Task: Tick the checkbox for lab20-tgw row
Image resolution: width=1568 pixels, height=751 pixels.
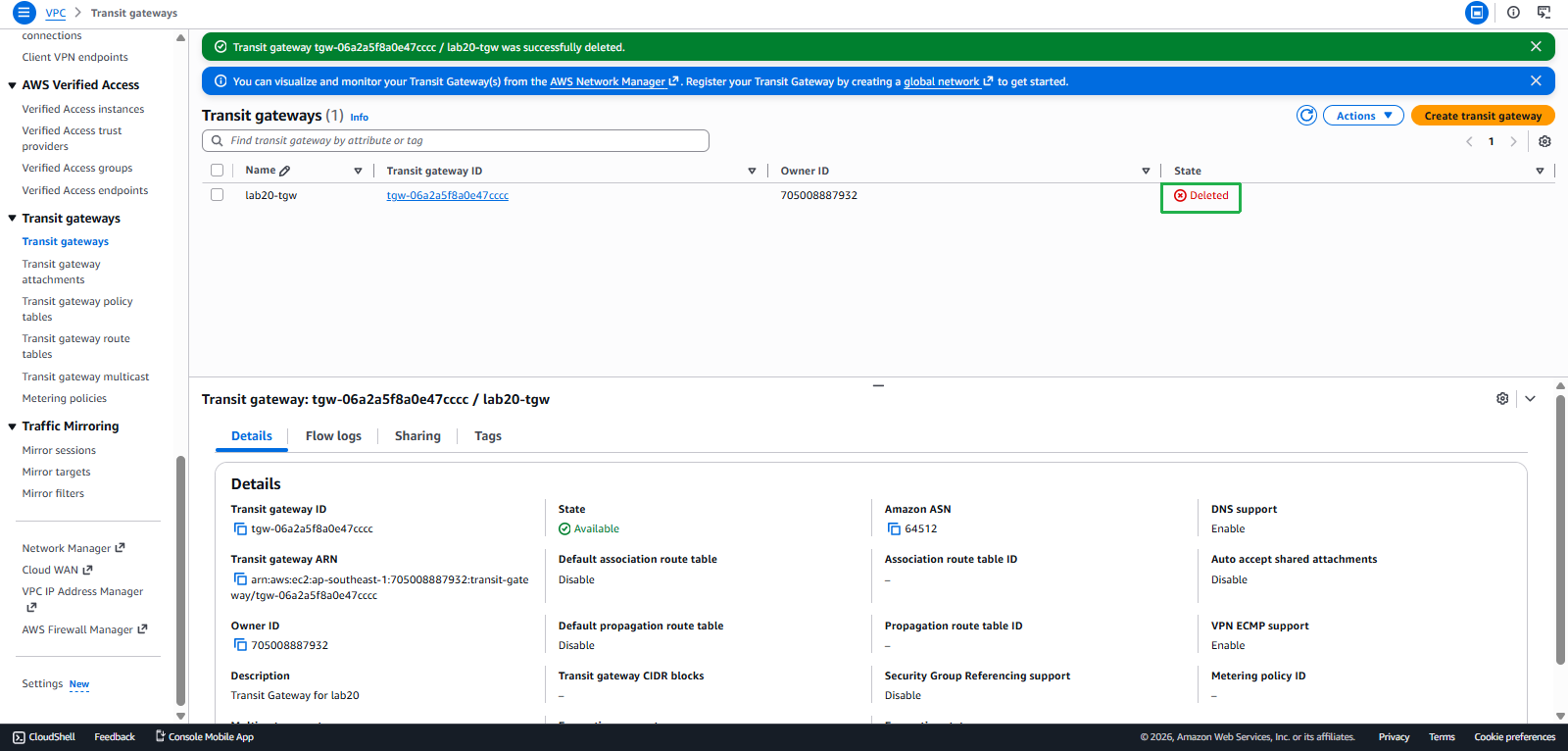Action: click(x=217, y=195)
